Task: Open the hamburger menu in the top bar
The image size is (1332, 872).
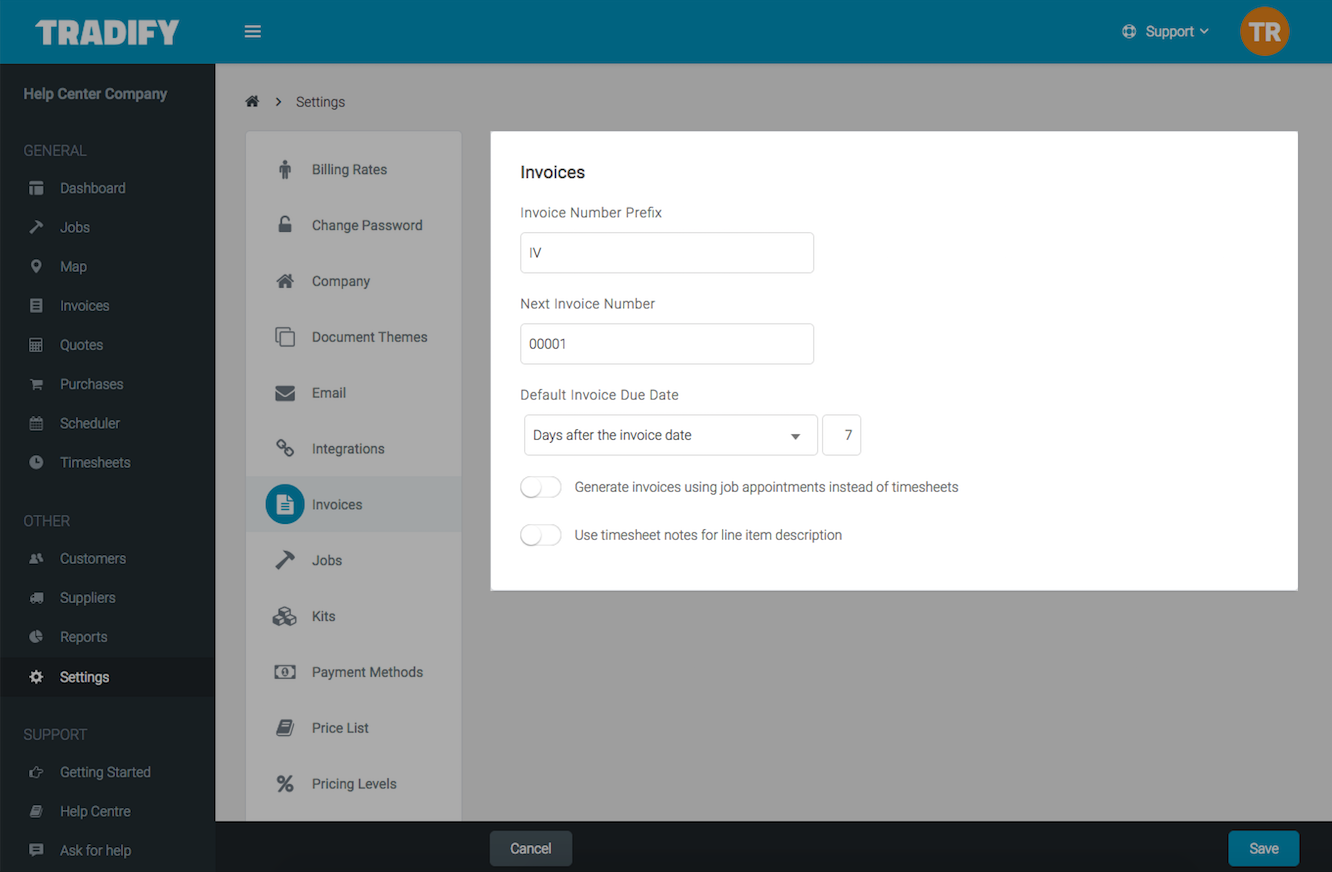Action: (252, 31)
